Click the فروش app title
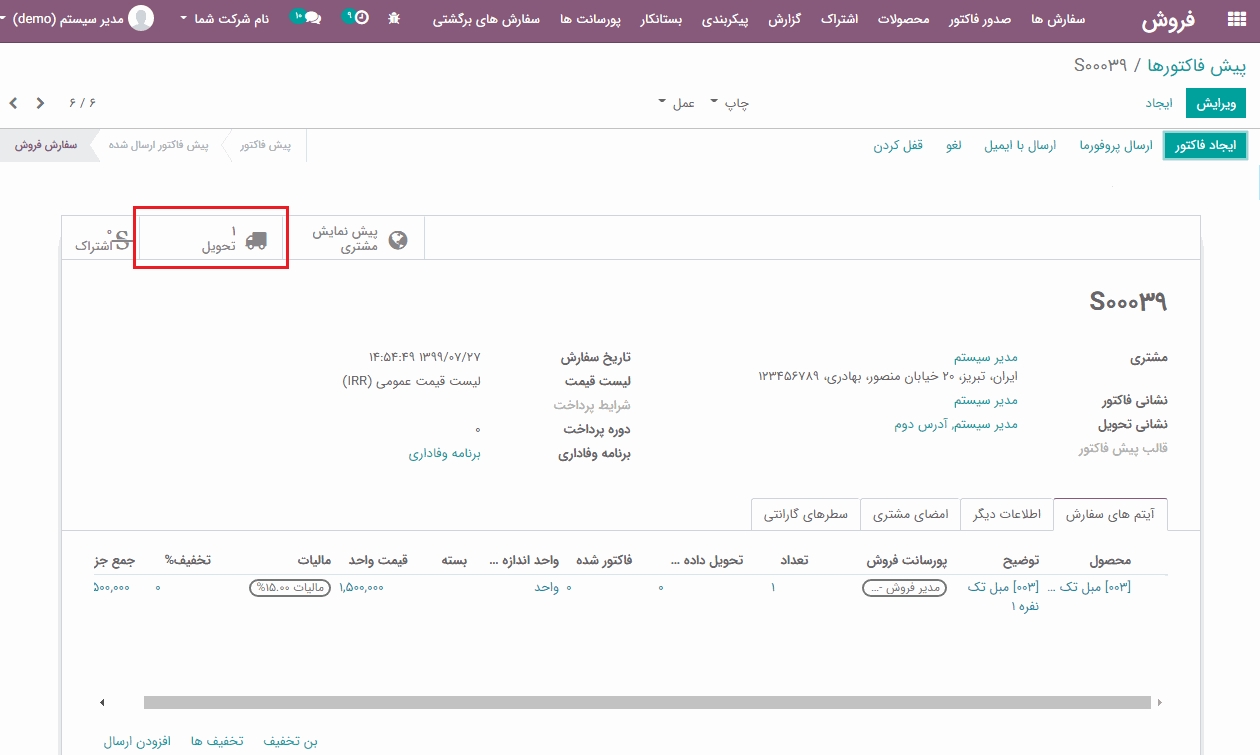Image resolution: width=1260 pixels, height=755 pixels. pos(1169,19)
